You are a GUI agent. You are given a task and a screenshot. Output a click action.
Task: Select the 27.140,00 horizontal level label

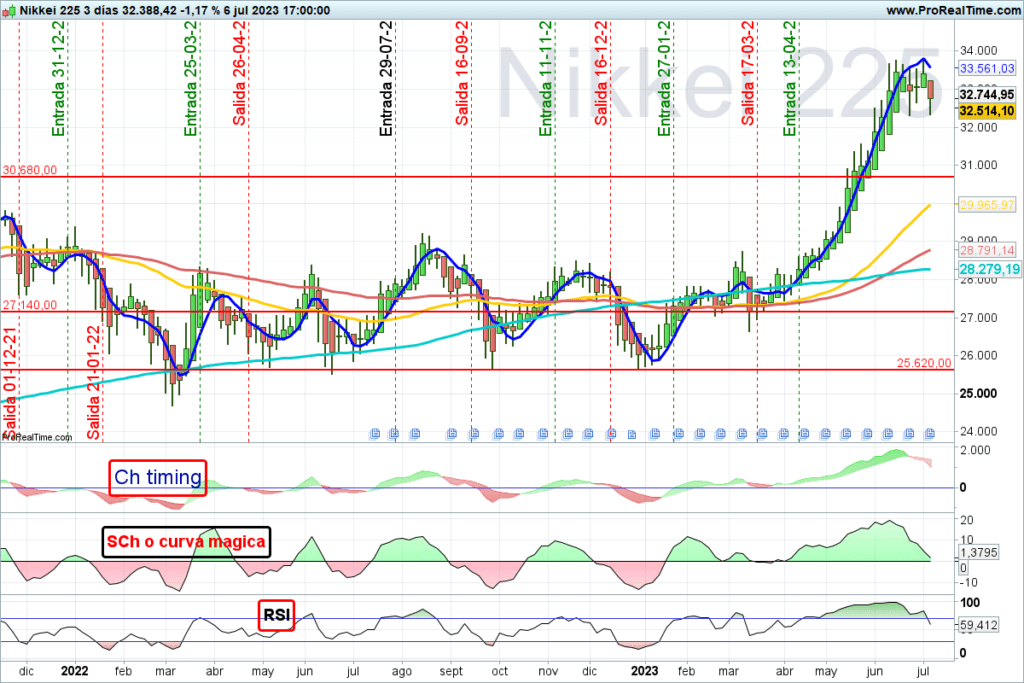(x=29, y=305)
